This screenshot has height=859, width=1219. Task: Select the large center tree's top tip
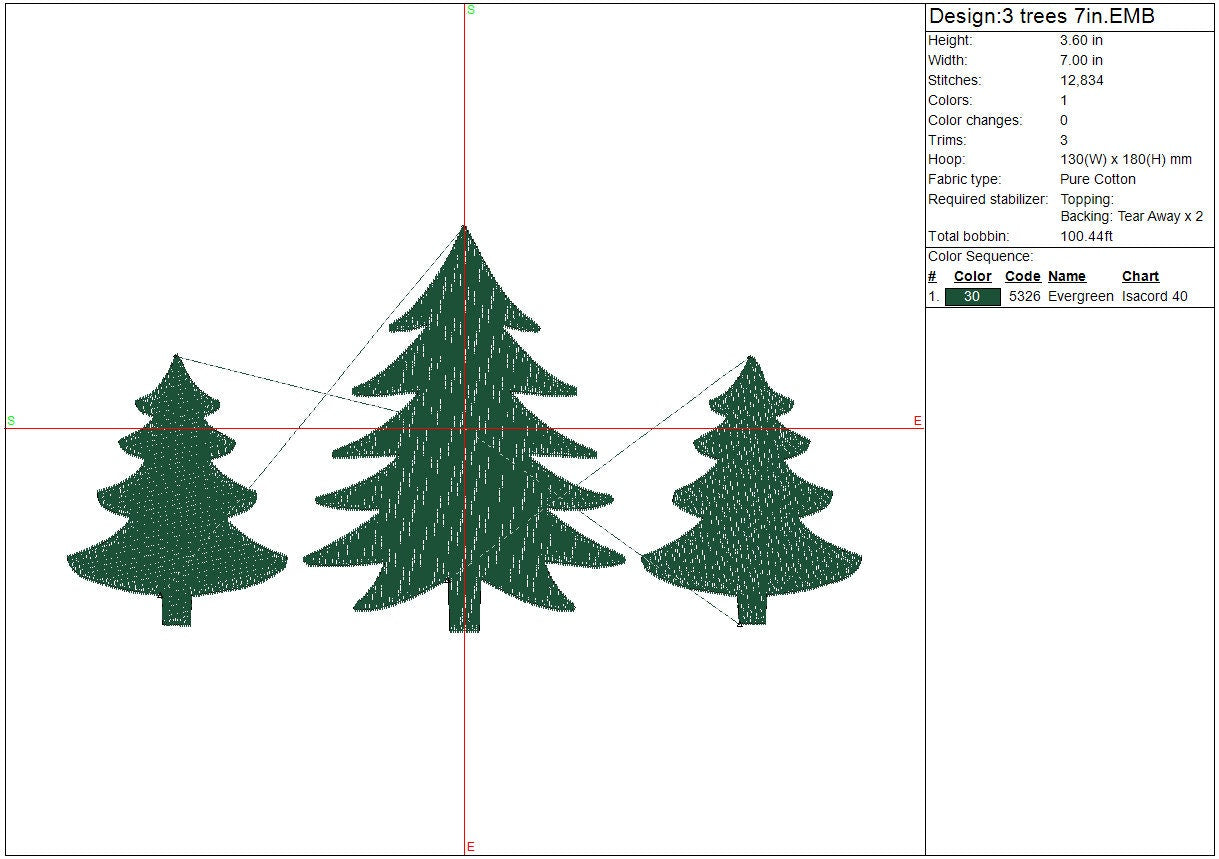point(464,232)
